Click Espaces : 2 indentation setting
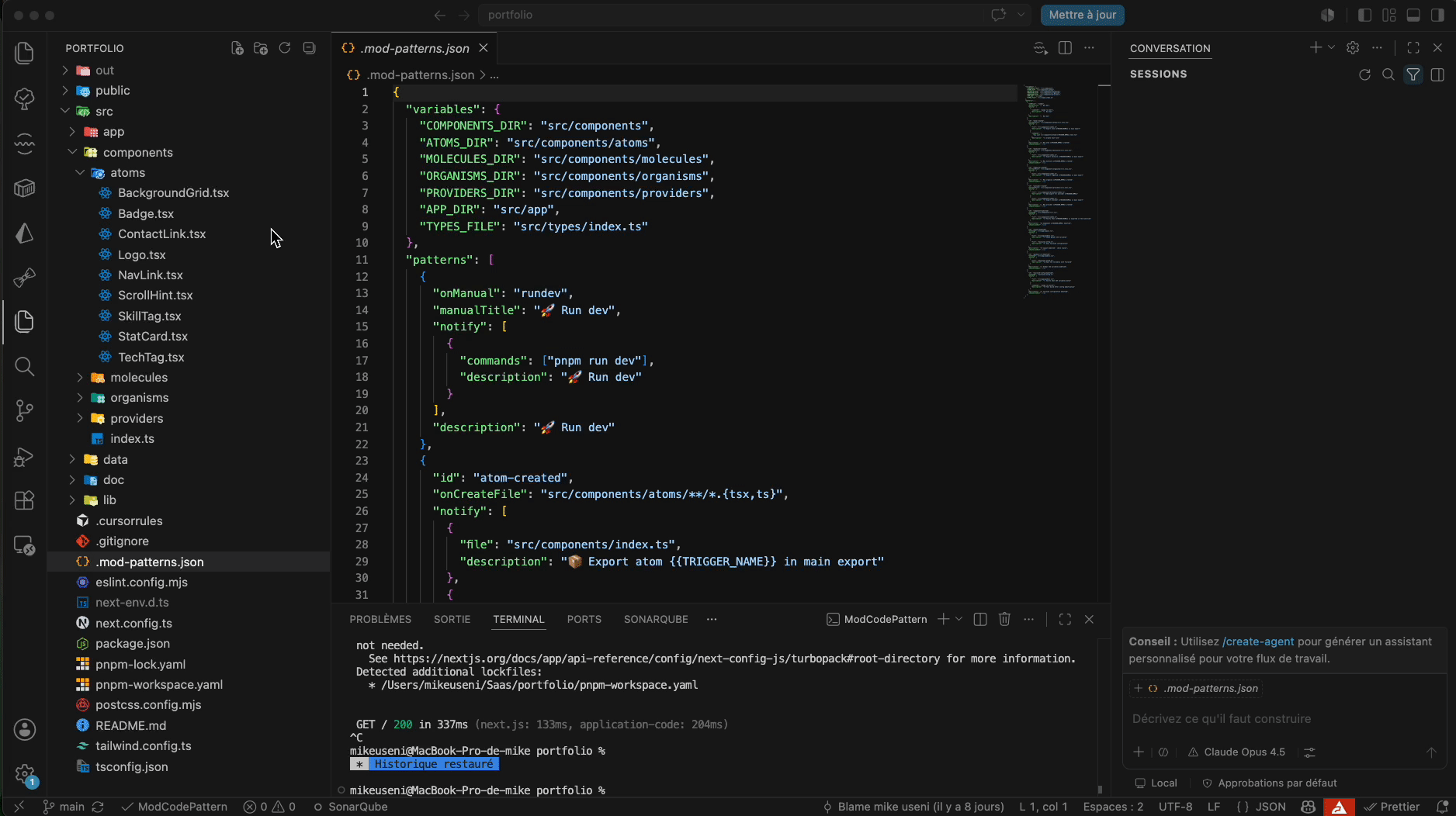The width and height of the screenshot is (1456, 816). (x=1113, y=807)
